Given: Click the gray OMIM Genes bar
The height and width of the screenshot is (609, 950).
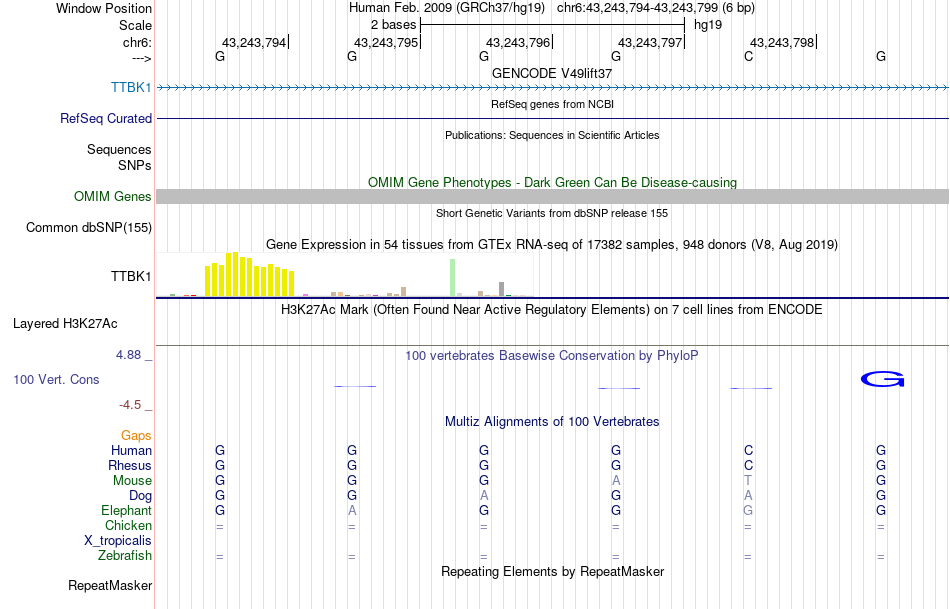Looking at the screenshot, I should coord(552,196).
